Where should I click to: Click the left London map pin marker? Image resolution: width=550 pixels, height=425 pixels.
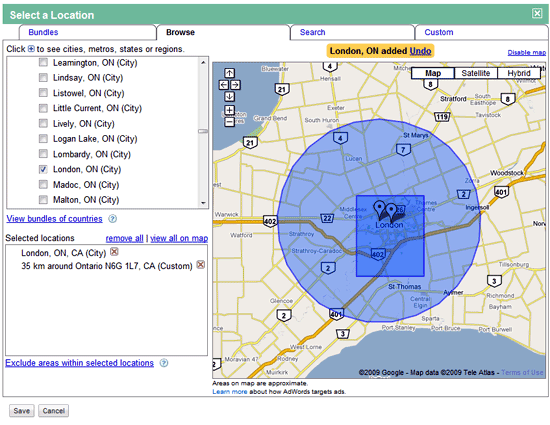point(379,209)
